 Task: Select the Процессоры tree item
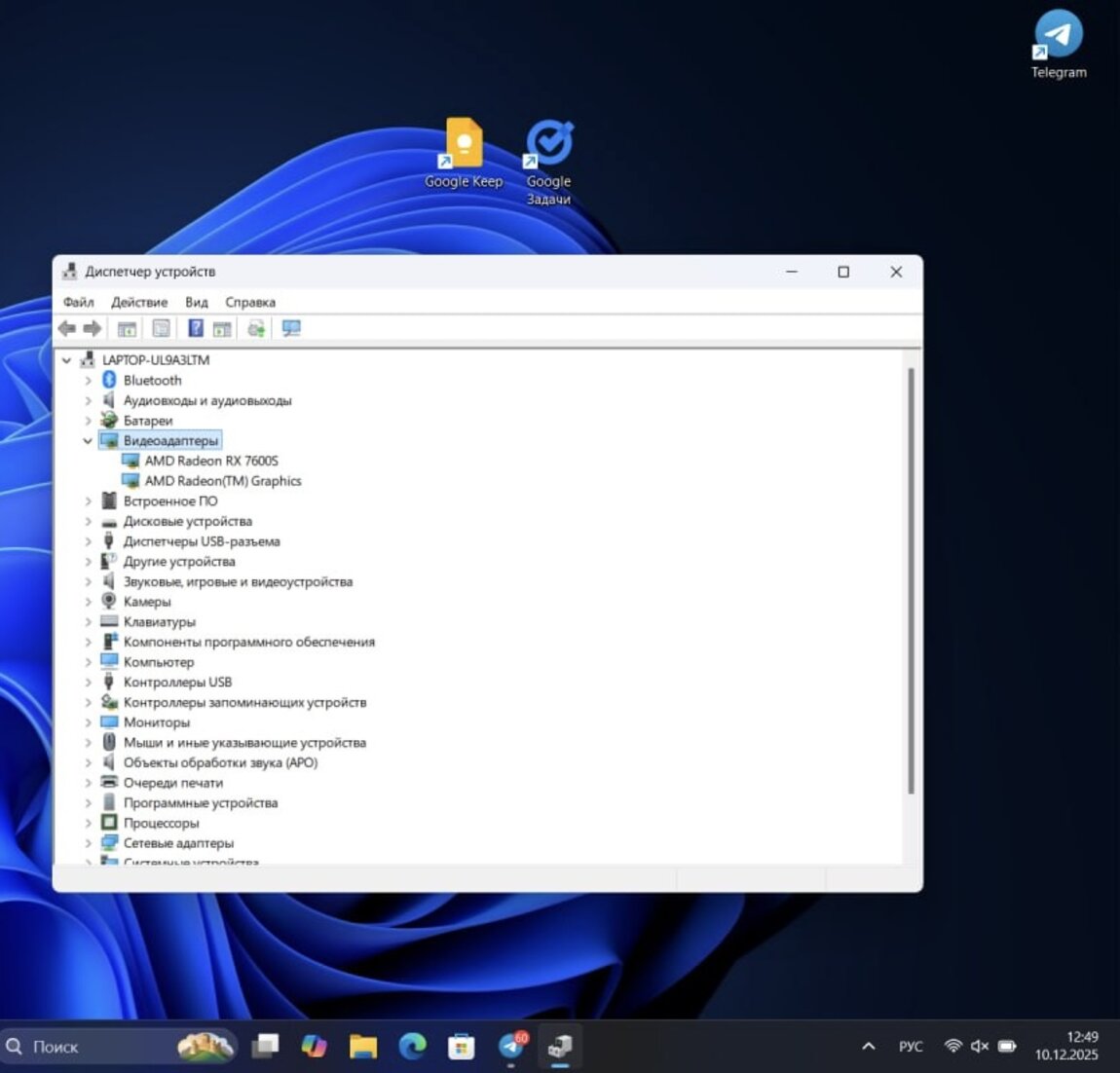tap(161, 823)
